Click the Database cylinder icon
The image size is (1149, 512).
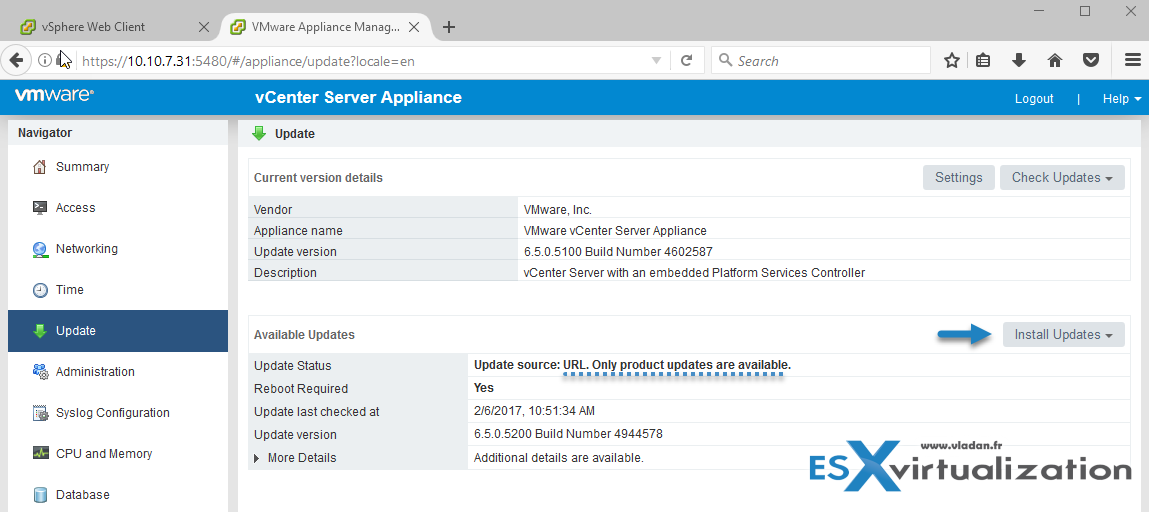[x=40, y=495]
